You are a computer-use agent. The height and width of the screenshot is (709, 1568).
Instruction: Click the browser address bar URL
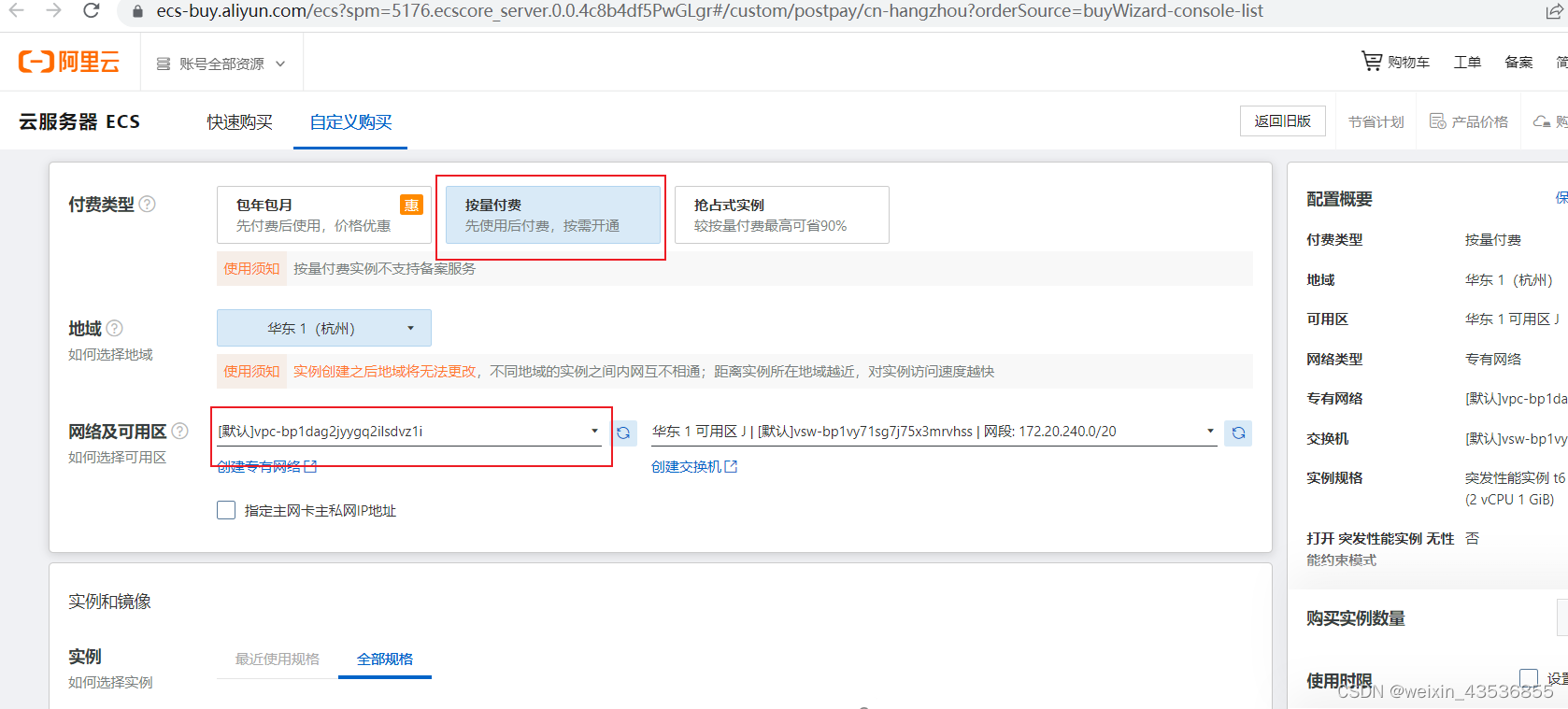[709, 11]
